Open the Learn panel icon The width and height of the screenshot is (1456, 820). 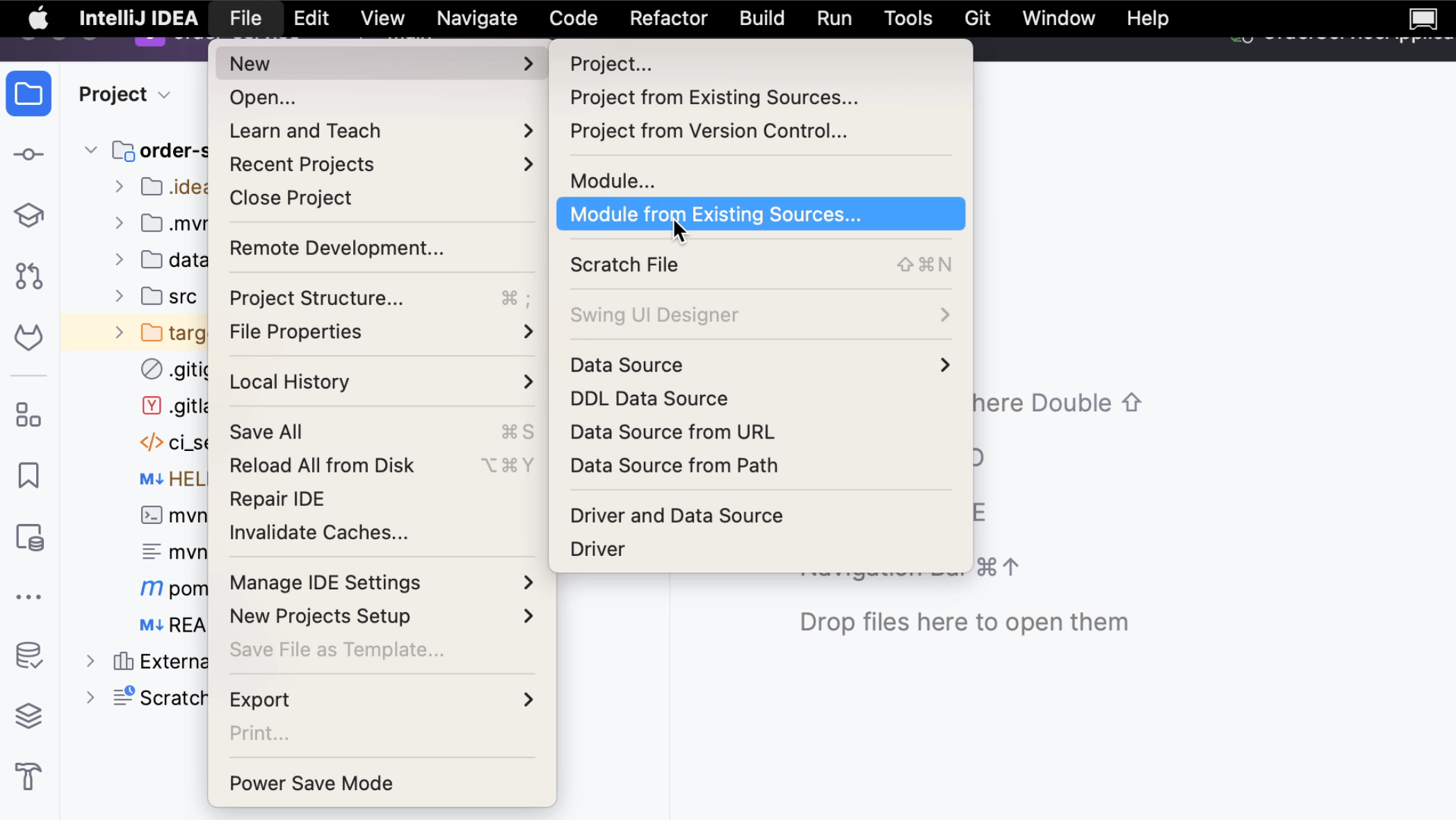pos(29,215)
